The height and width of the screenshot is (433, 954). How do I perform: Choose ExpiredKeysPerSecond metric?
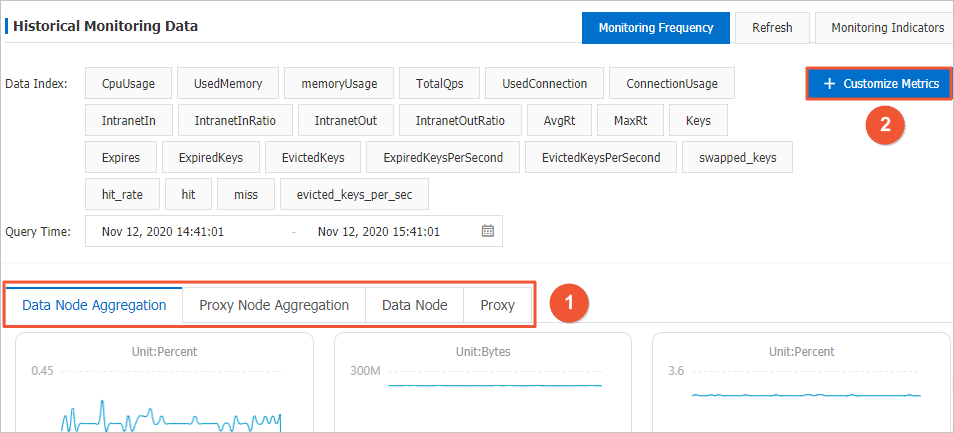click(x=443, y=158)
